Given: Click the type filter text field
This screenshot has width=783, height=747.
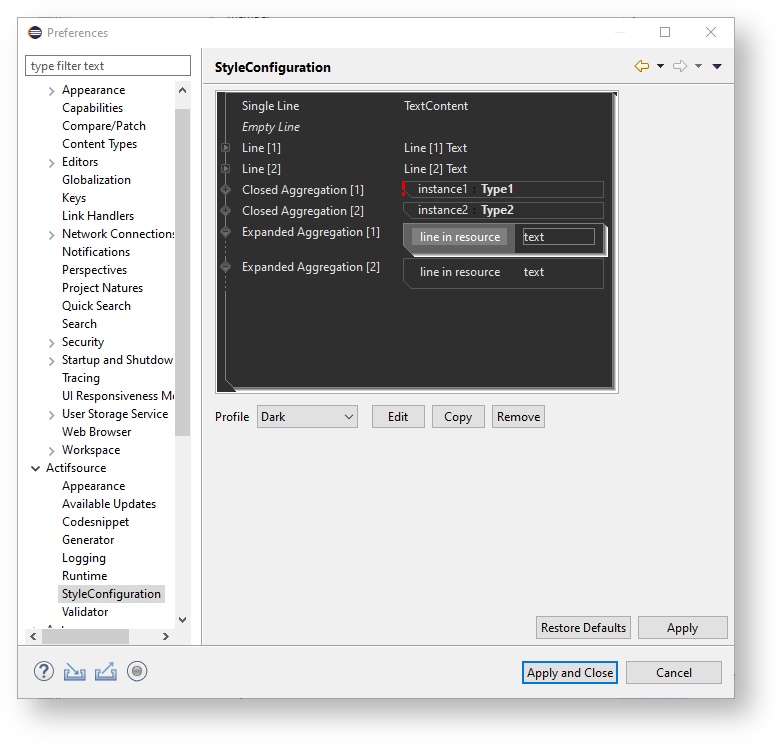Looking at the screenshot, I should pyautogui.click(x=108, y=66).
